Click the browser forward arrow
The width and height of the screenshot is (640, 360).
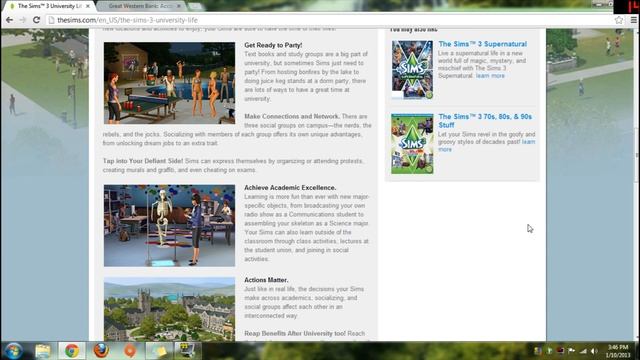coord(22,20)
